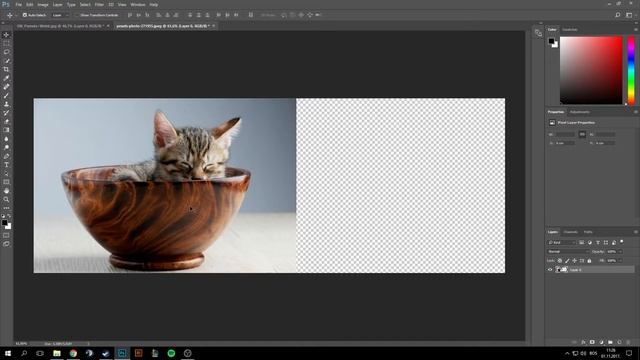
Task: Open the Image menu
Action: point(43,4)
